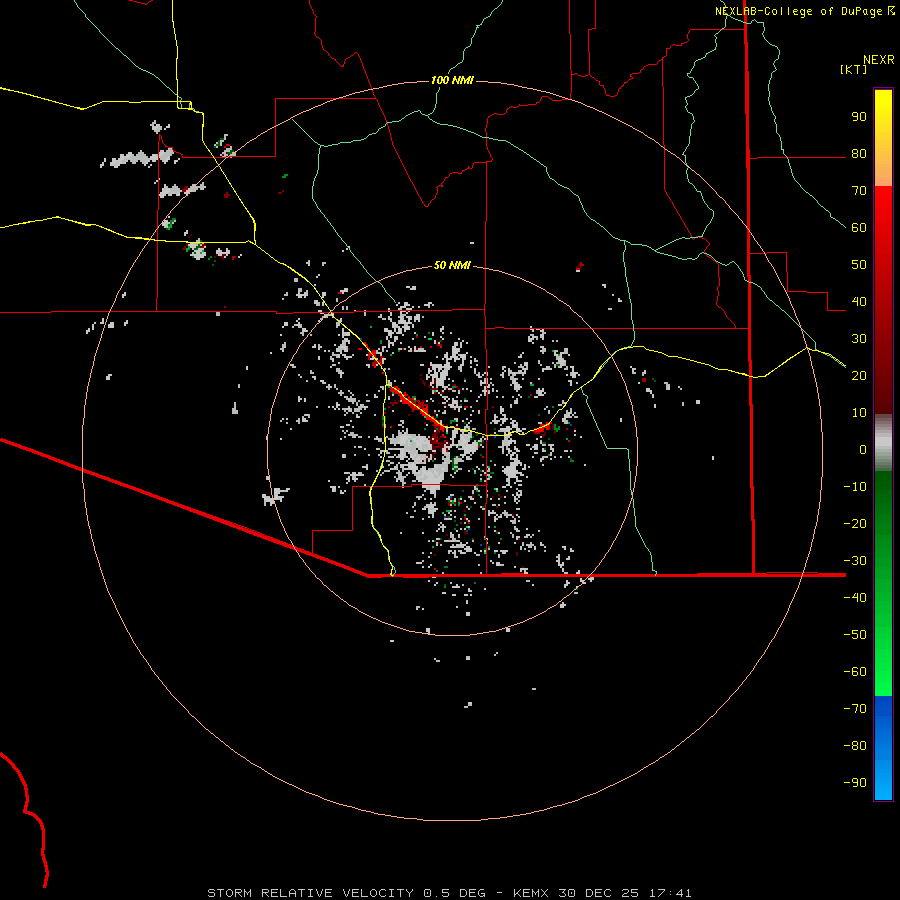Click the 10 value on the velocity scale
Image resolution: width=900 pixels, height=900 pixels.
point(859,413)
